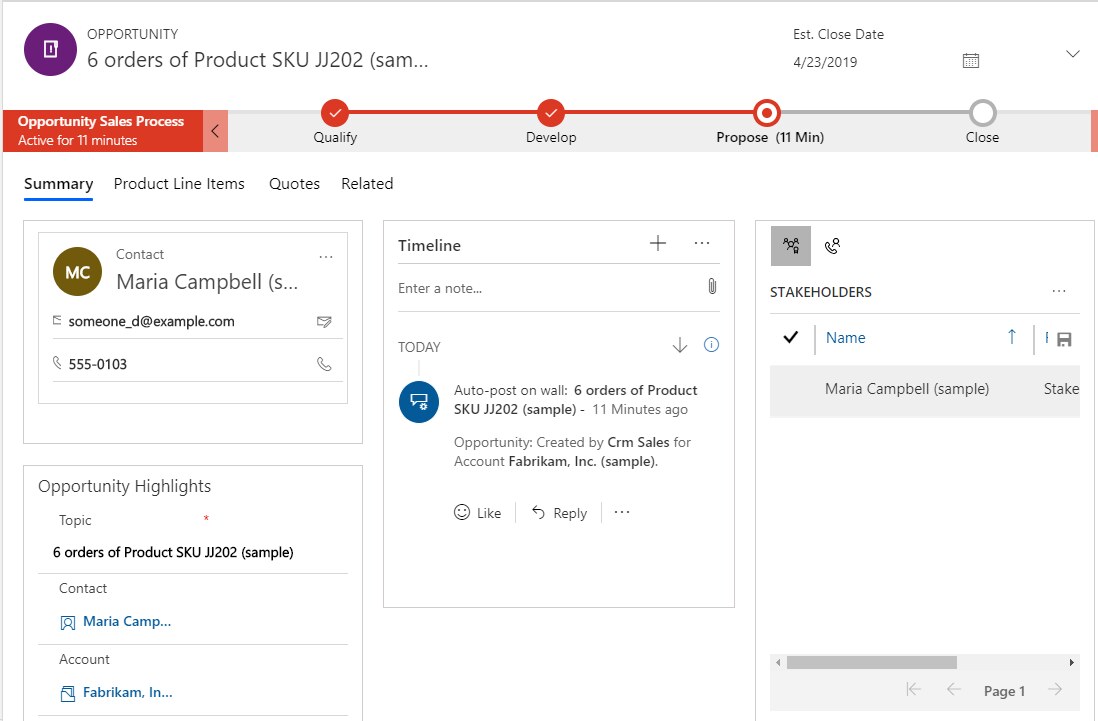Viewport: 1098px width, 721px height.
Task: Click the contact lookup icon beside Maria Camp
Action: (x=68, y=622)
